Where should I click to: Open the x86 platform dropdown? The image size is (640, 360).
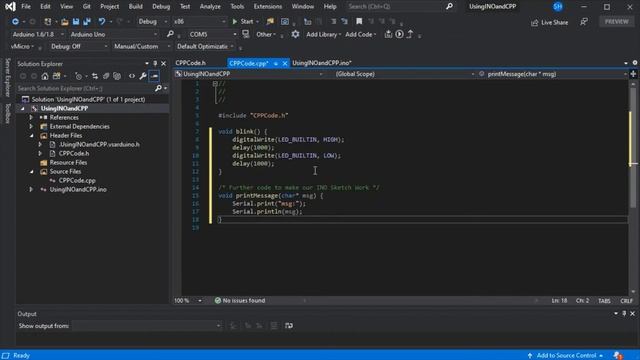pos(199,21)
